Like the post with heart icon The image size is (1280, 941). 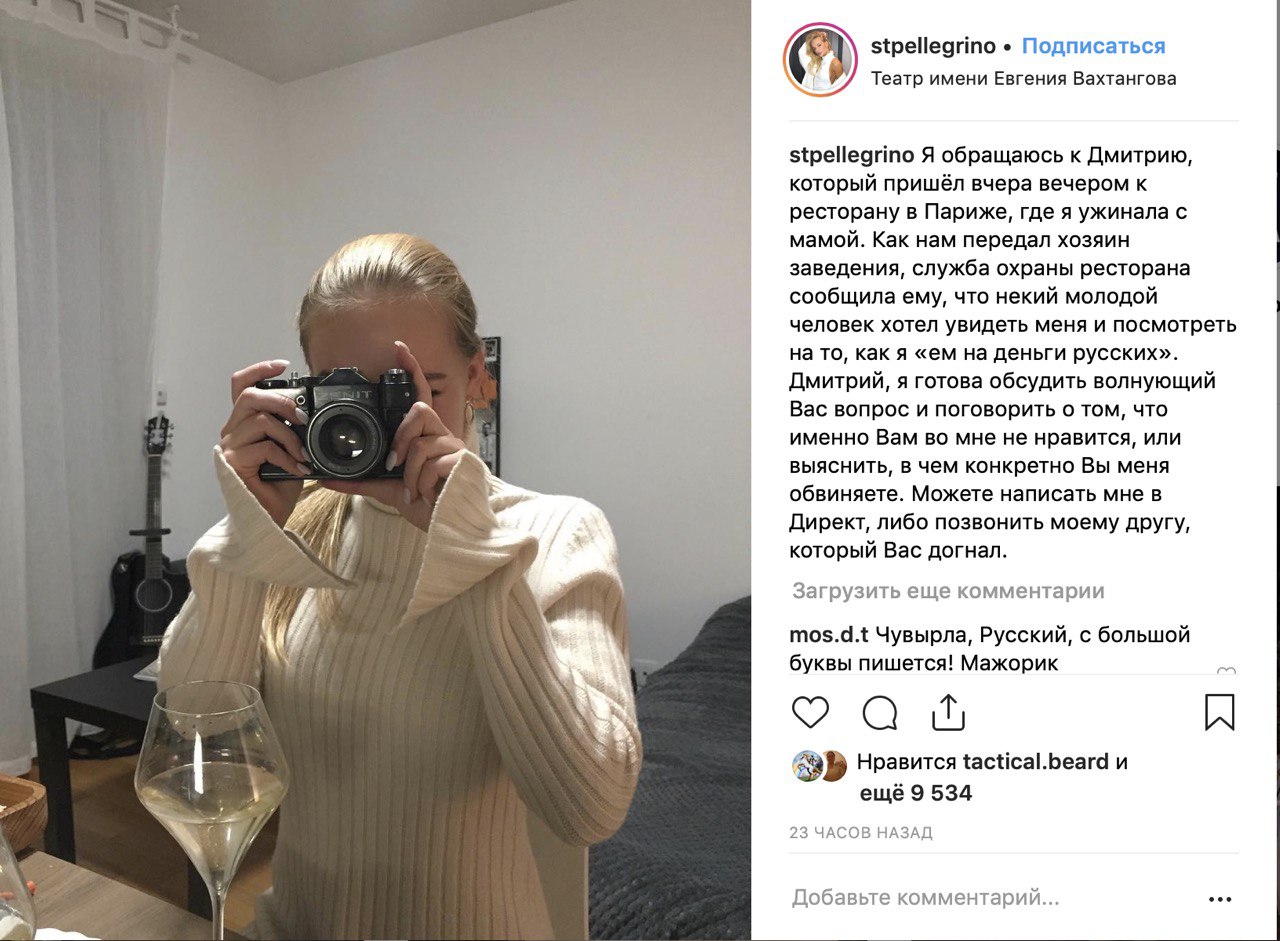(810, 713)
